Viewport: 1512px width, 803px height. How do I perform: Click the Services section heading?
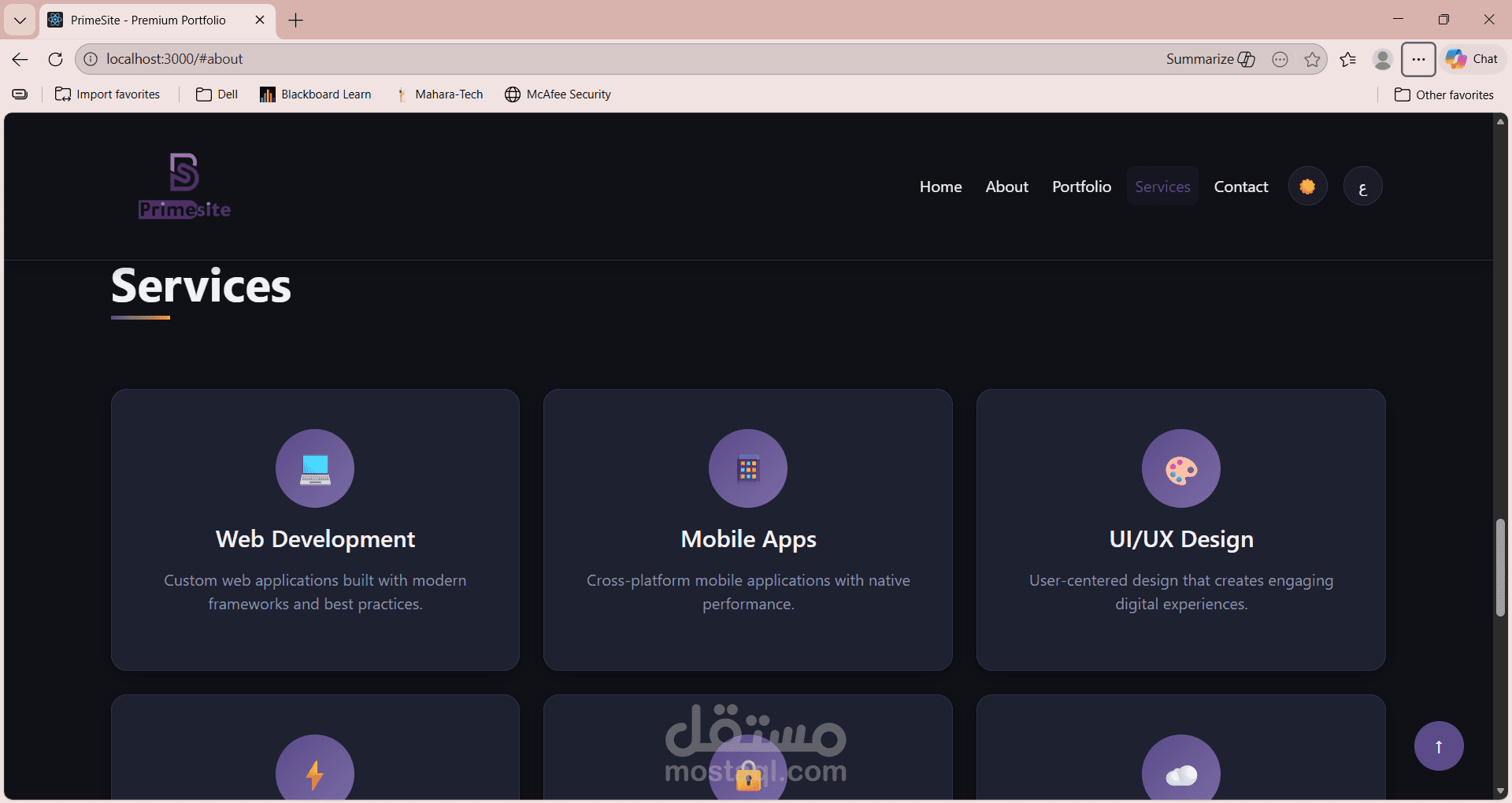pyautogui.click(x=201, y=286)
